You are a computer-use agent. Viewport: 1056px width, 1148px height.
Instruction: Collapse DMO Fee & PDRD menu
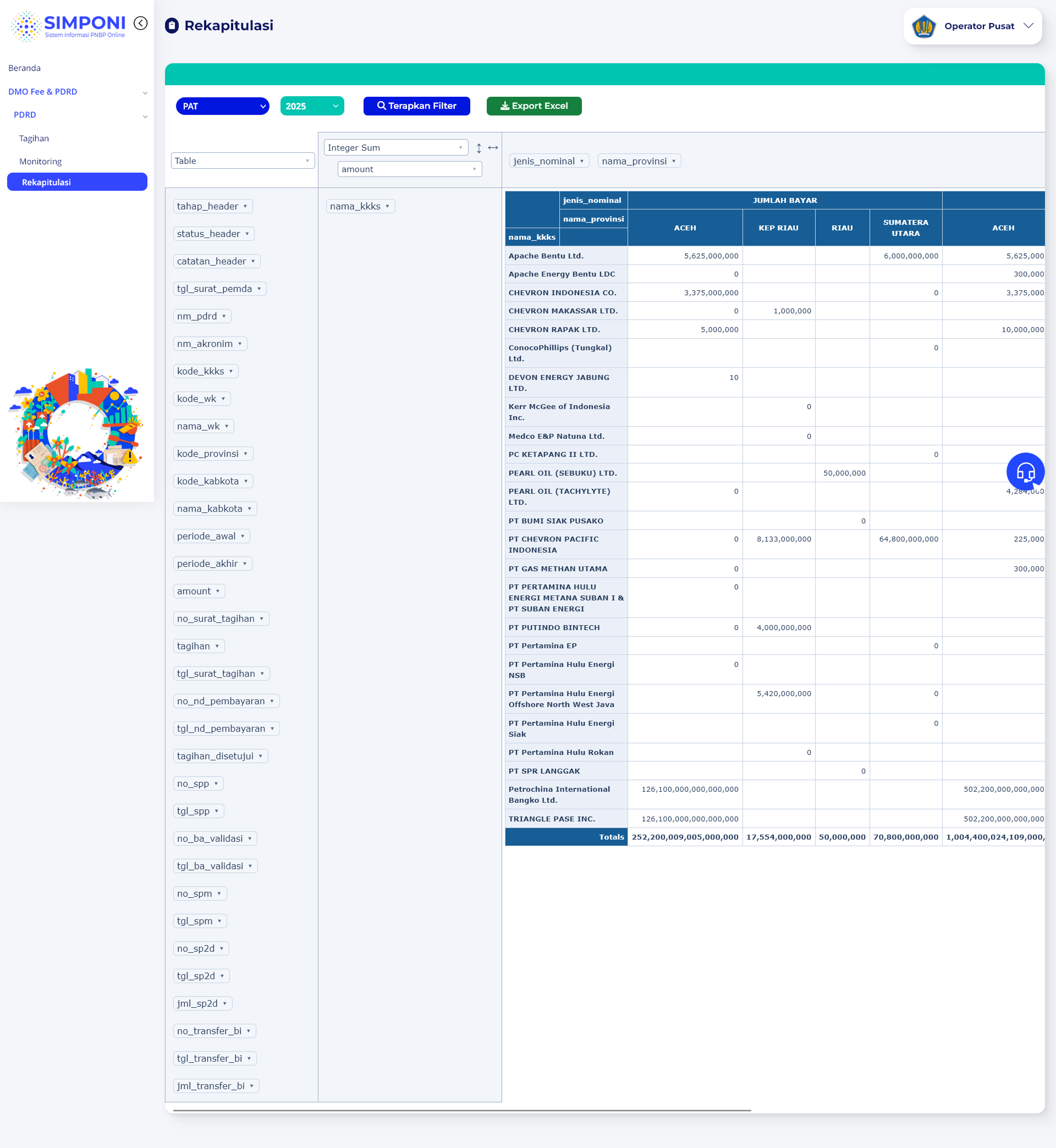(77, 92)
